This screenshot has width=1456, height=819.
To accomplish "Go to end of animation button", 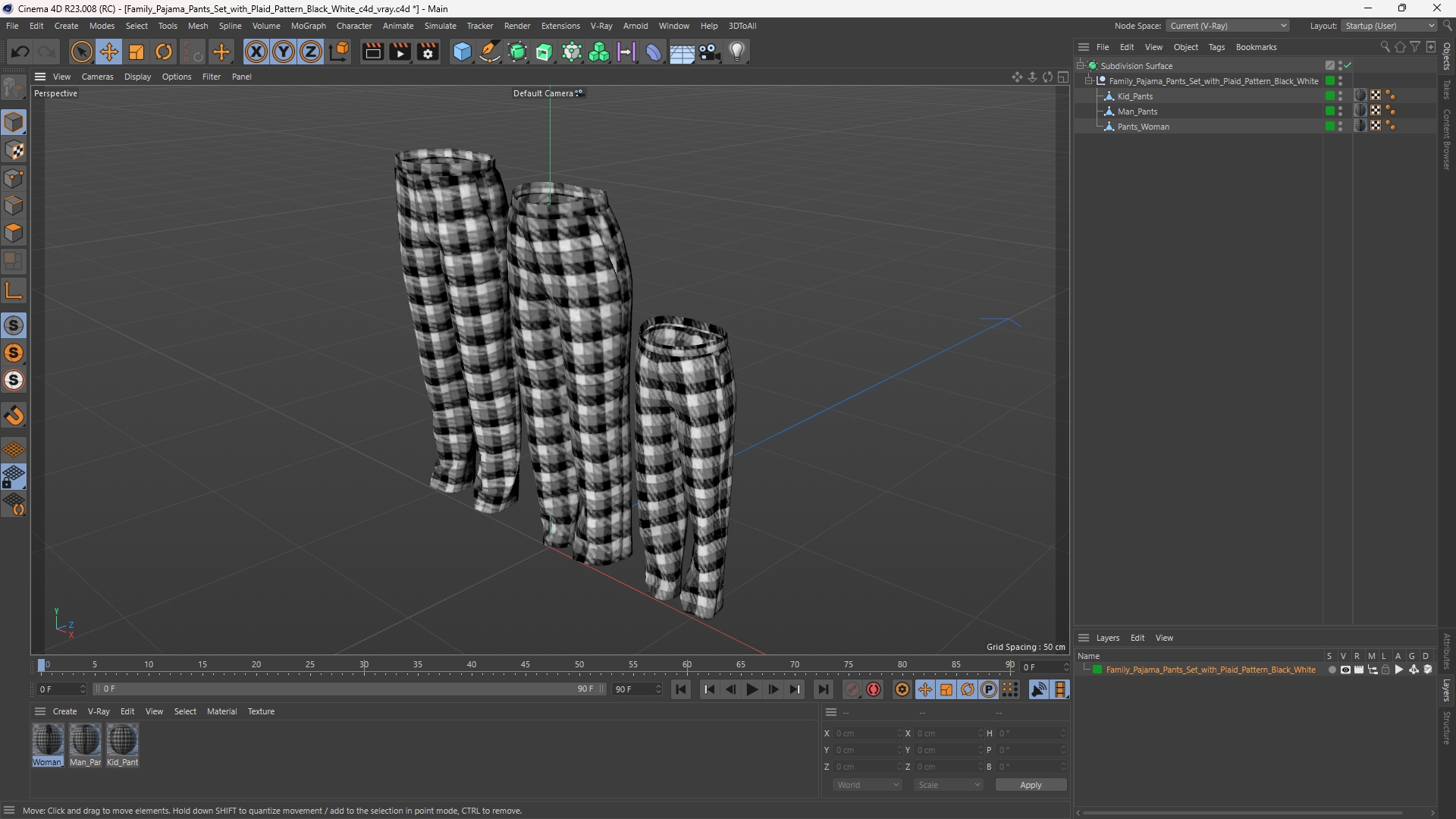I will (x=824, y=689).
